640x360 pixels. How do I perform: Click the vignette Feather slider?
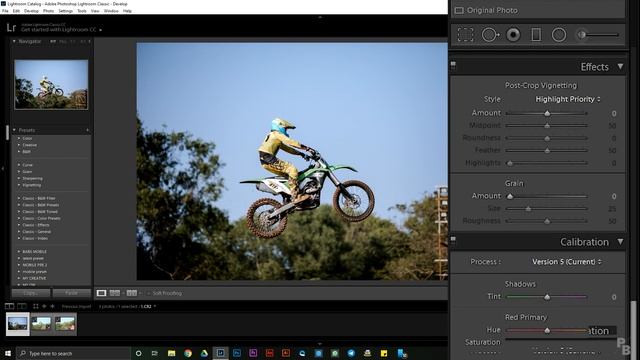point(547,151)
